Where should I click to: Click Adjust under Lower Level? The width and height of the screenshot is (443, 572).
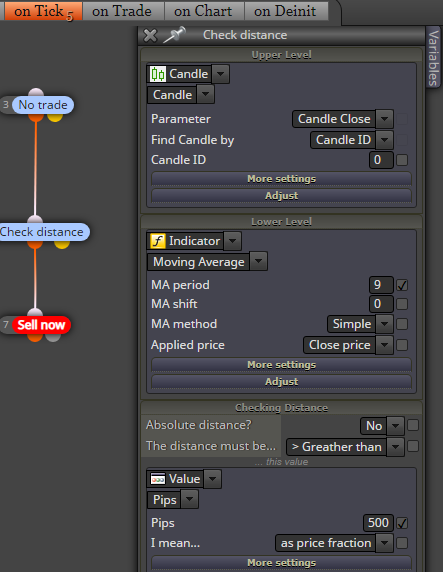281,382
